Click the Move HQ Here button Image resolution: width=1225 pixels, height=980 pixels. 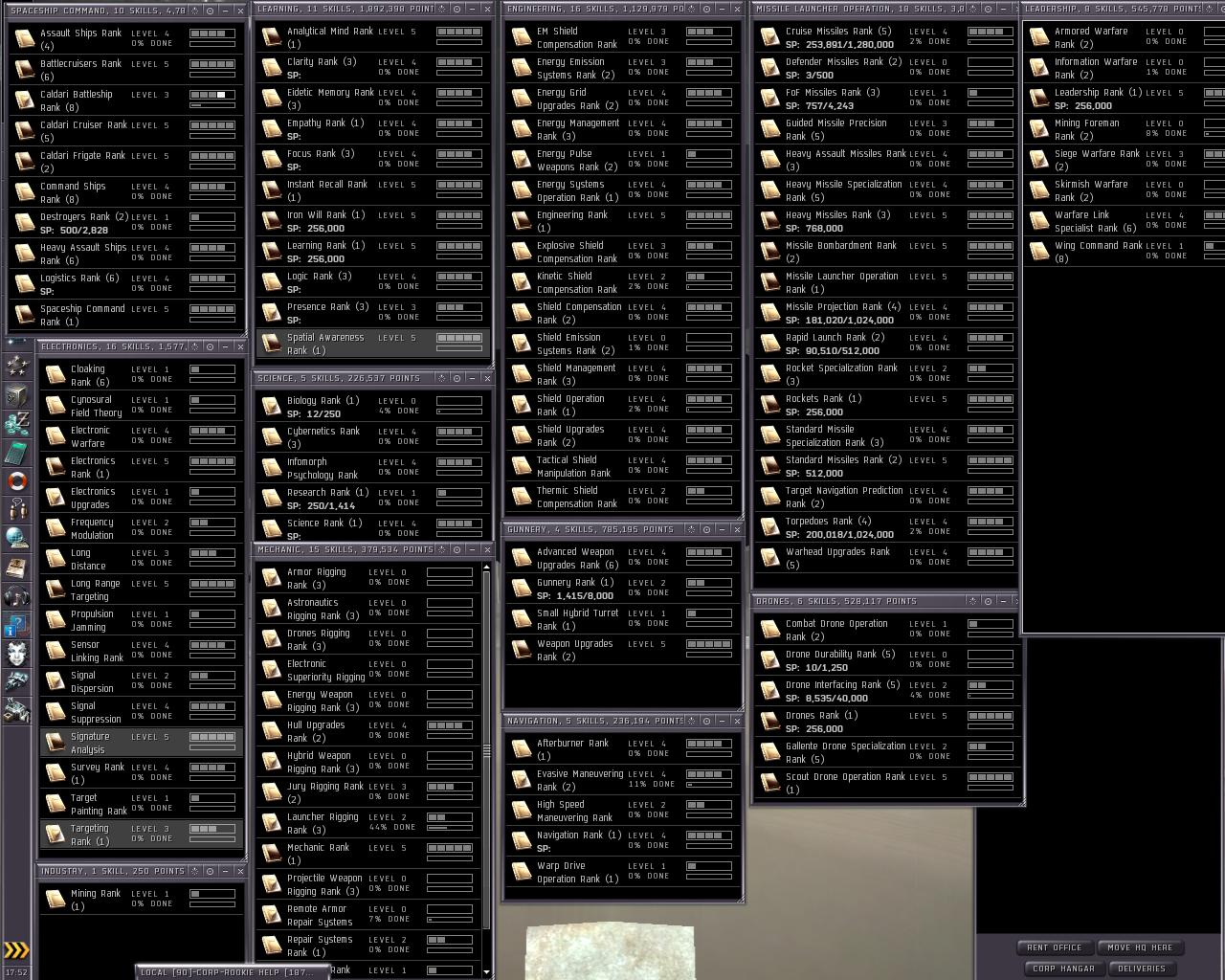(x=1140, y=947)
